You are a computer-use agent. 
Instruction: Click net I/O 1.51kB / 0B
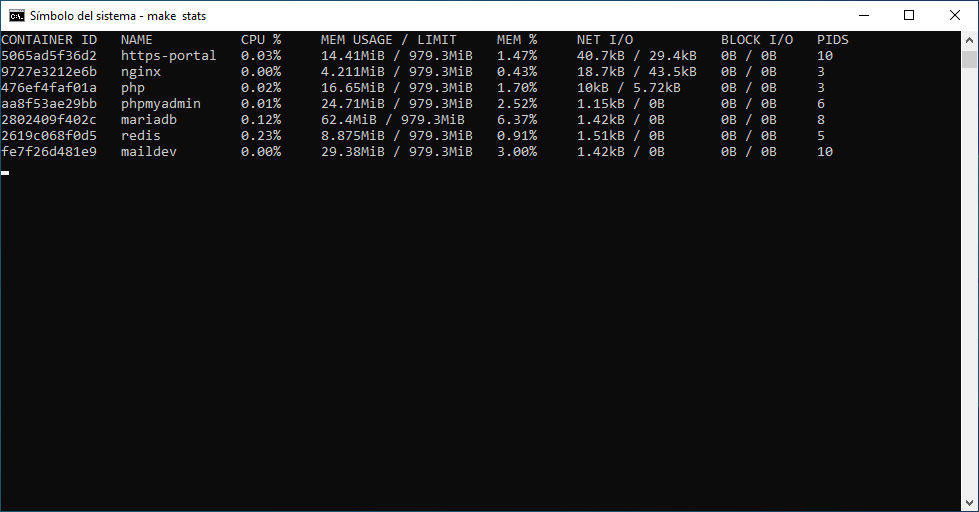[621, 135]
